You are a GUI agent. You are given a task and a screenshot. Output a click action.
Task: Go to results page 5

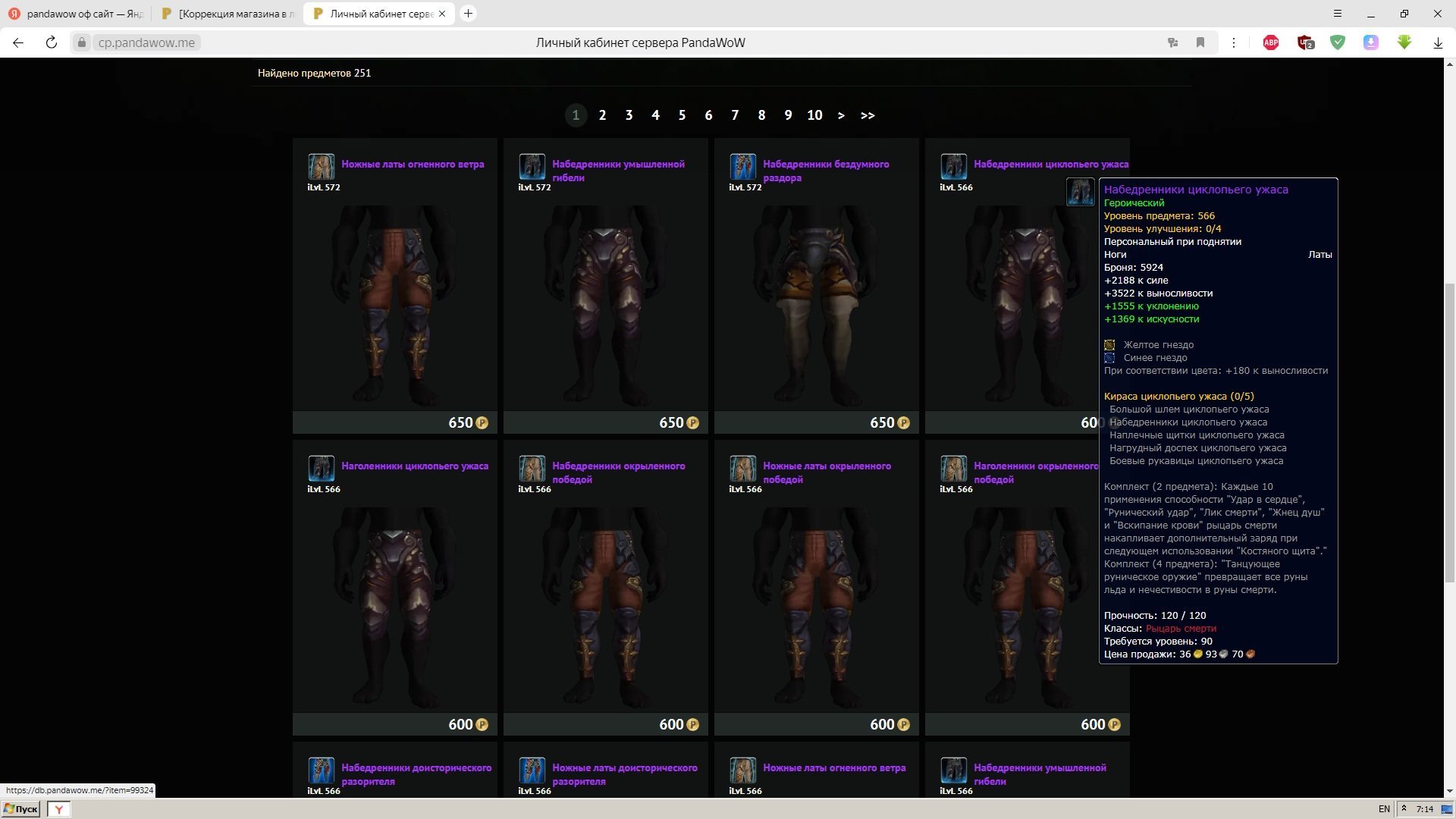[x=682, y=115]
